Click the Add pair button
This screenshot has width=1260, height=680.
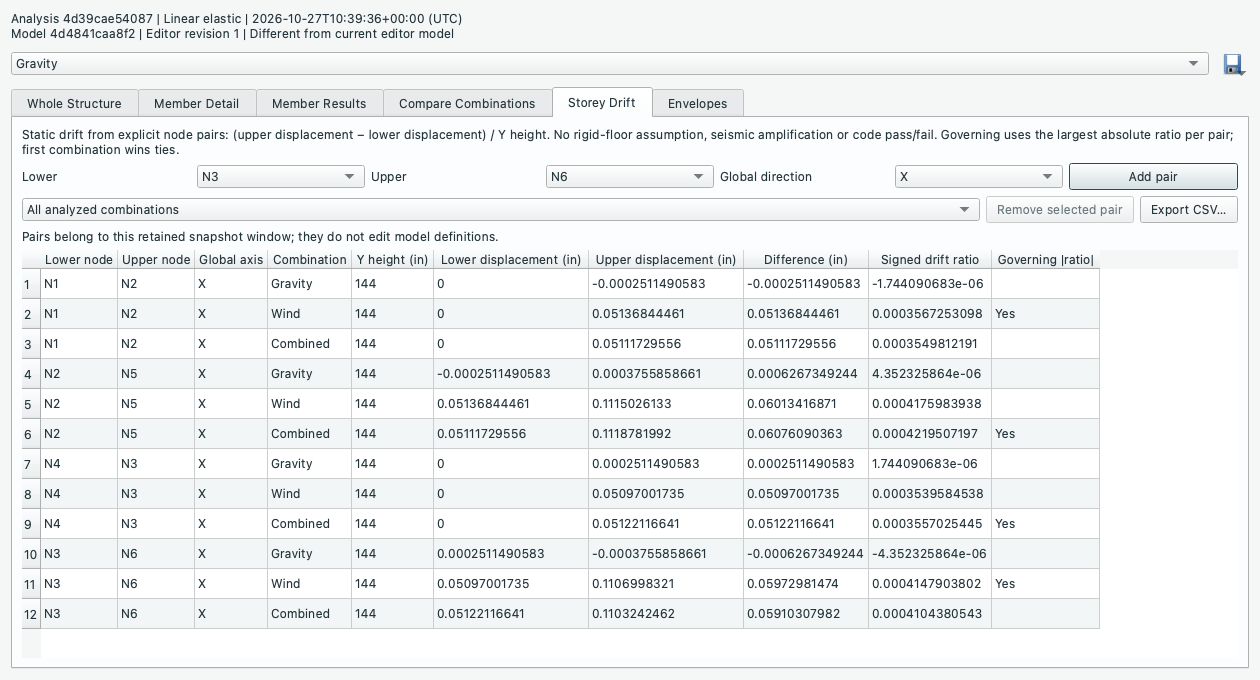point(1153,176)
